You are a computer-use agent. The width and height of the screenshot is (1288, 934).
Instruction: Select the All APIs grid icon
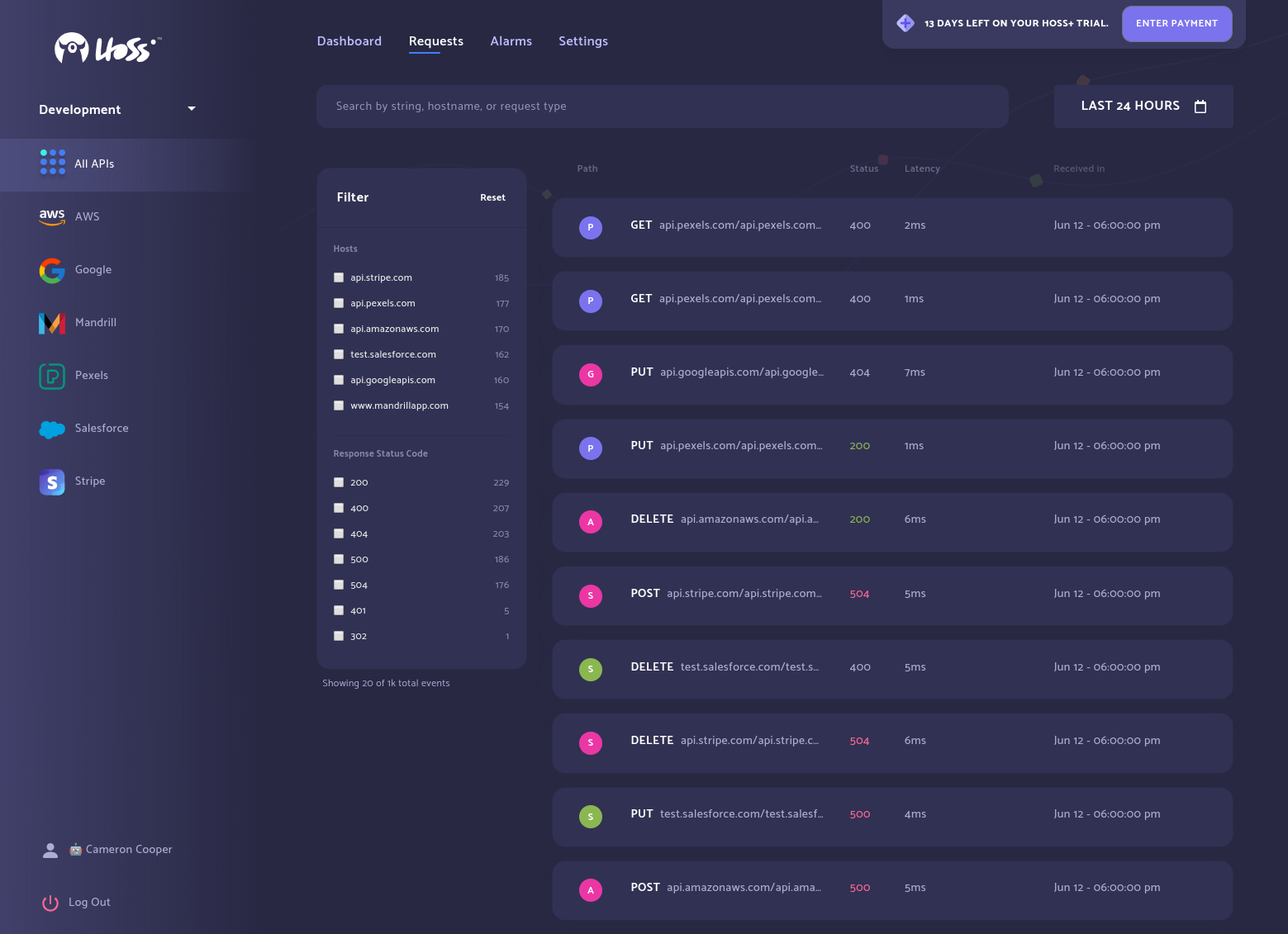coord(53,162)
